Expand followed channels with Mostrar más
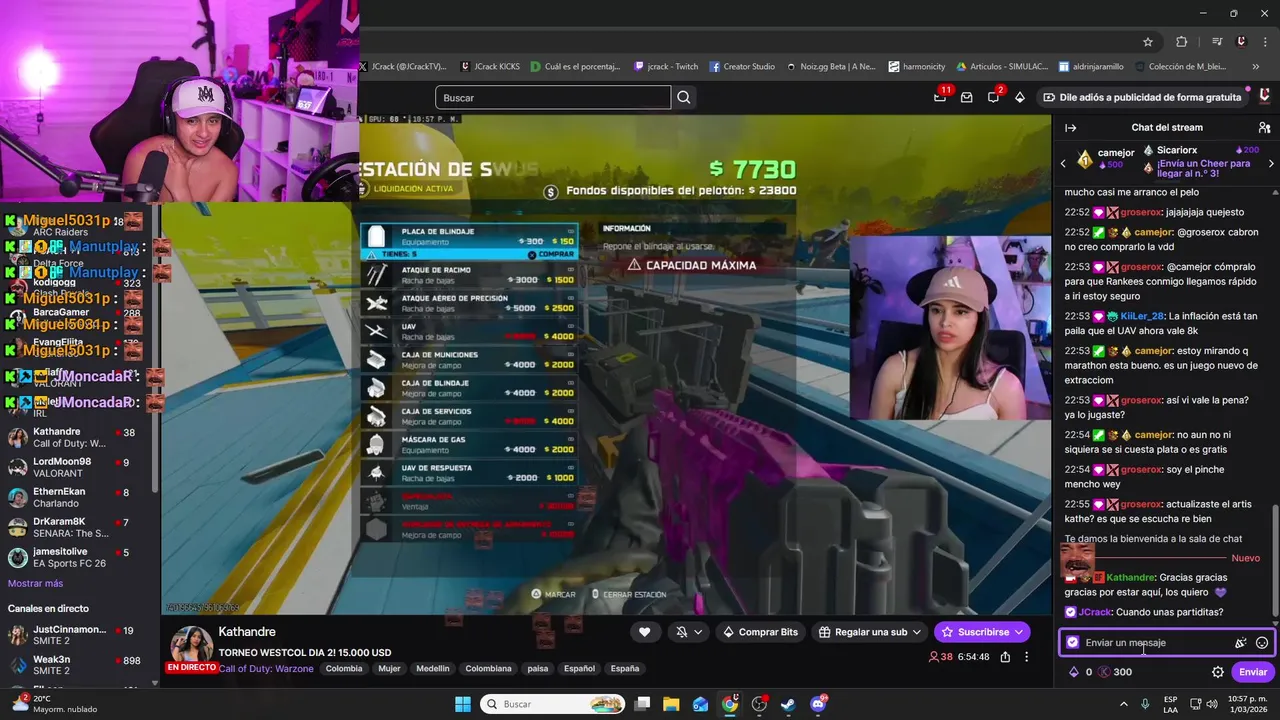Viewport: 1280px width, 720px height. [x=35, y=583]
